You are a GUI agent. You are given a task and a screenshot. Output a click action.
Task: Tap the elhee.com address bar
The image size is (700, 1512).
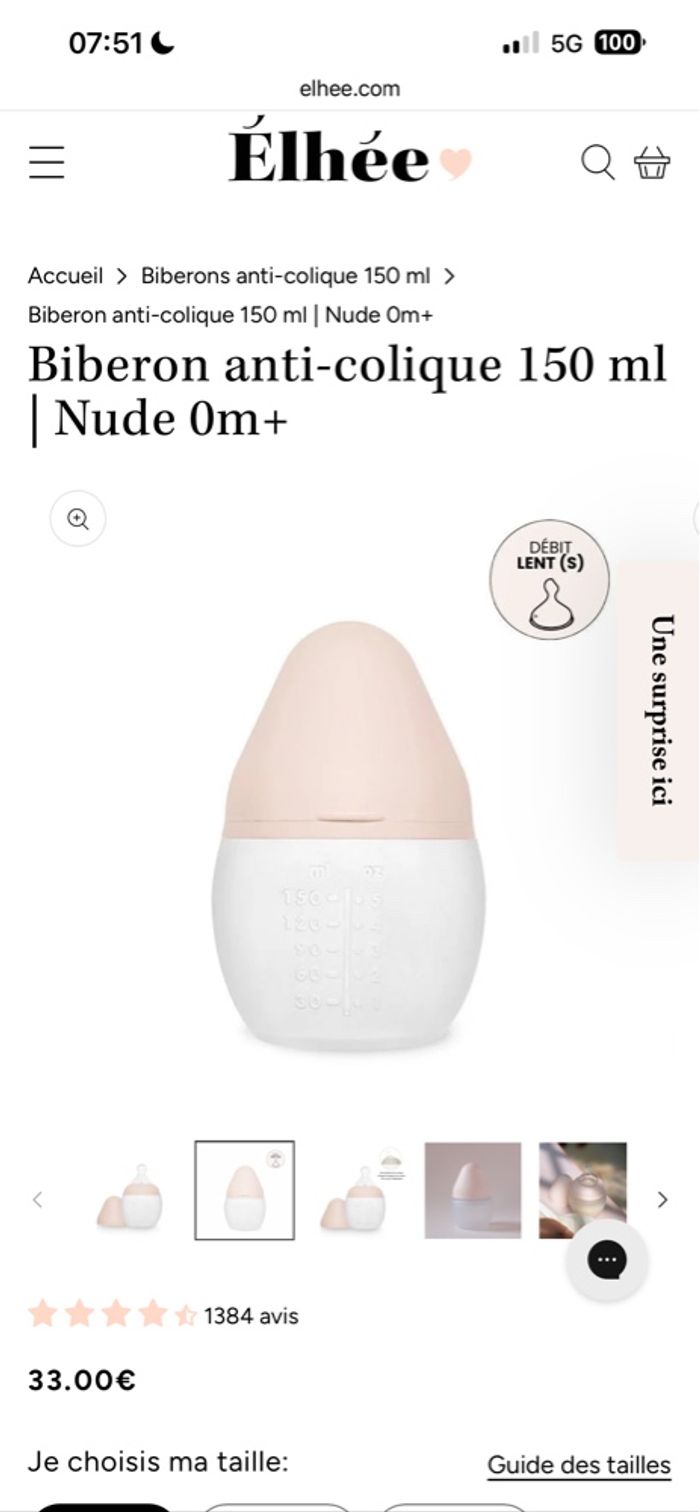[x=350, y=88]
